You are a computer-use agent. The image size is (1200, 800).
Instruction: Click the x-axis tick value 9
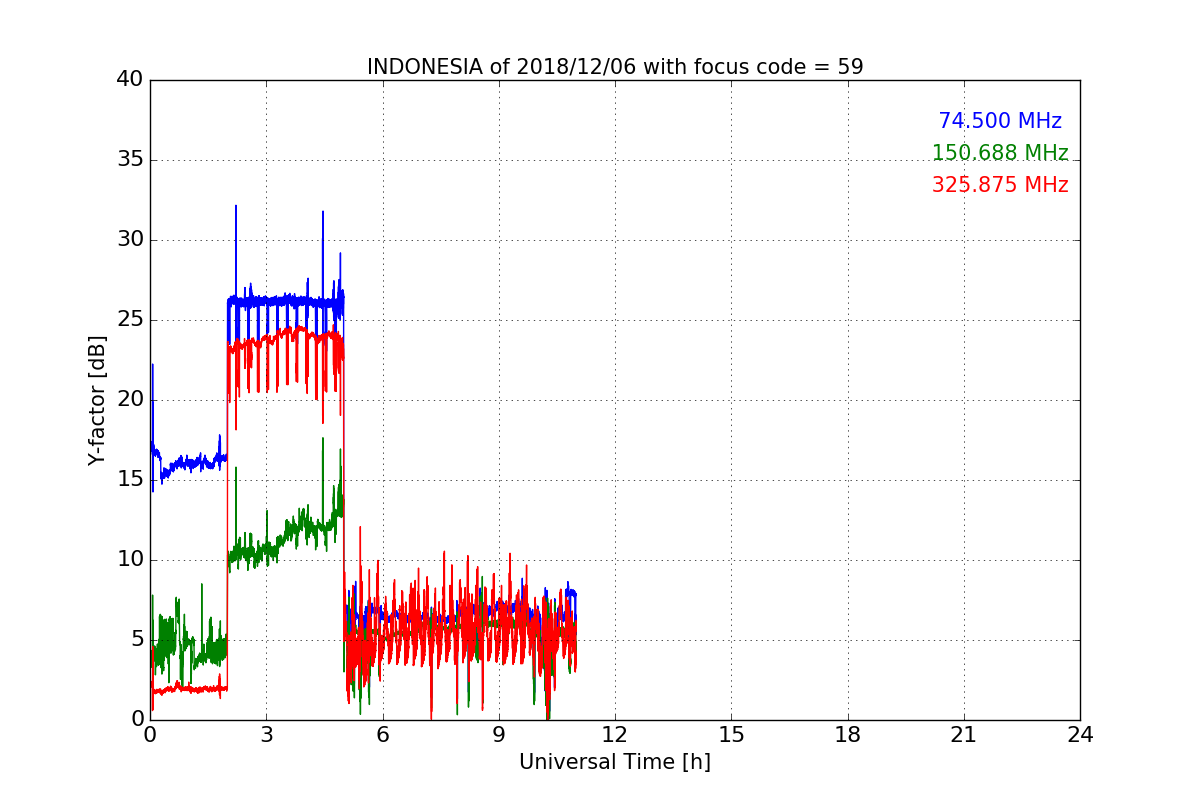pyautogui.click(x=499, y=735)
